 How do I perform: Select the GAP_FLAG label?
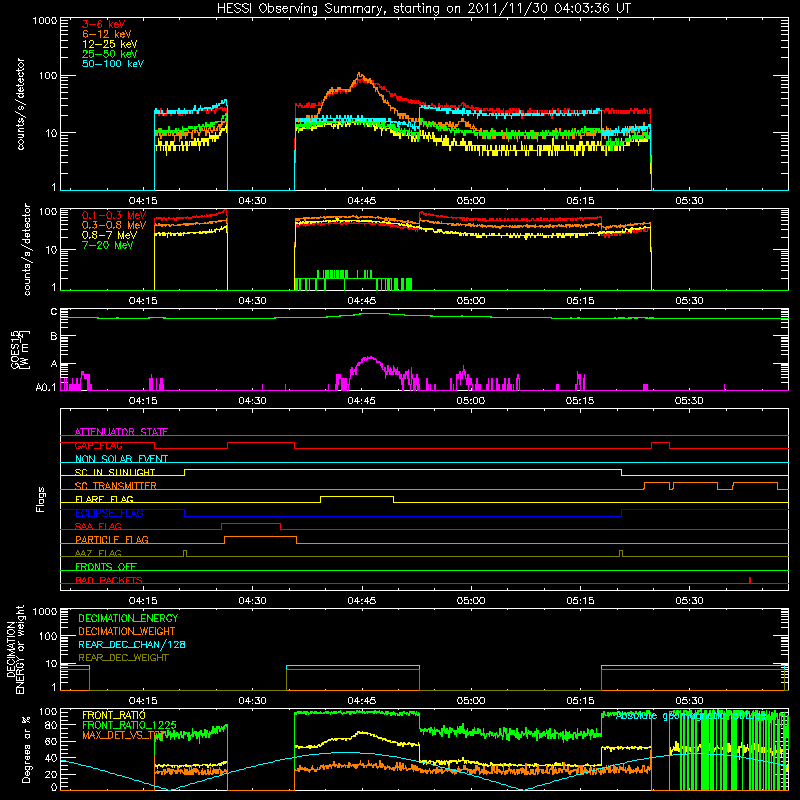coord(98,445)
